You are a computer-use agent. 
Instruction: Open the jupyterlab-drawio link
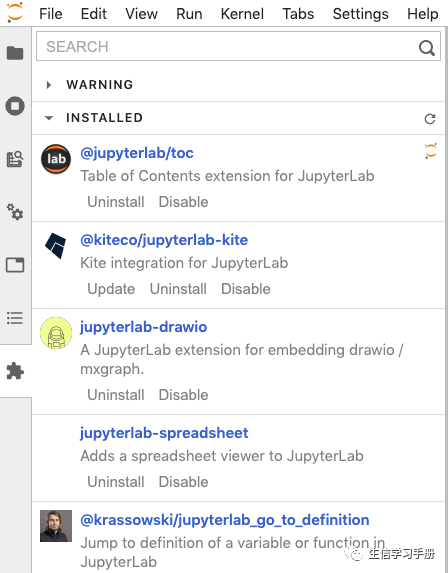click(144, 327)
